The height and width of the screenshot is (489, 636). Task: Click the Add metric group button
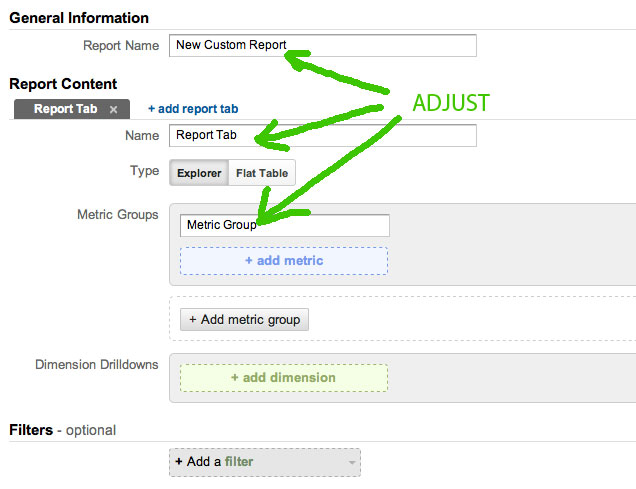tap(244, 320)
